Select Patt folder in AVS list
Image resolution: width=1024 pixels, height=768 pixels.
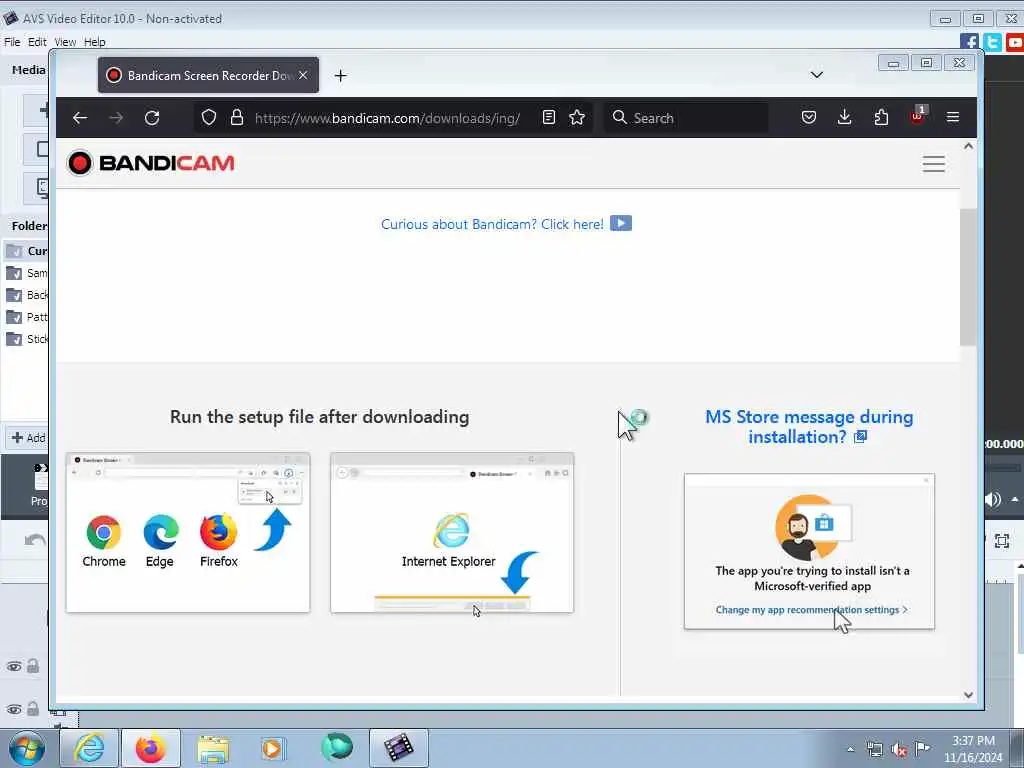pos(27,317)
